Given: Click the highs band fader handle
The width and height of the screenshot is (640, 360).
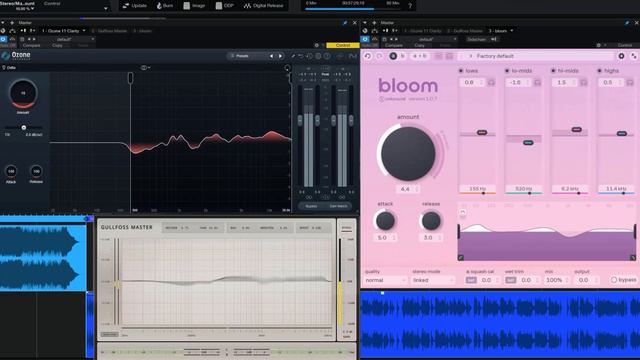Looking at the screenshot, I should tap(622, 133).
